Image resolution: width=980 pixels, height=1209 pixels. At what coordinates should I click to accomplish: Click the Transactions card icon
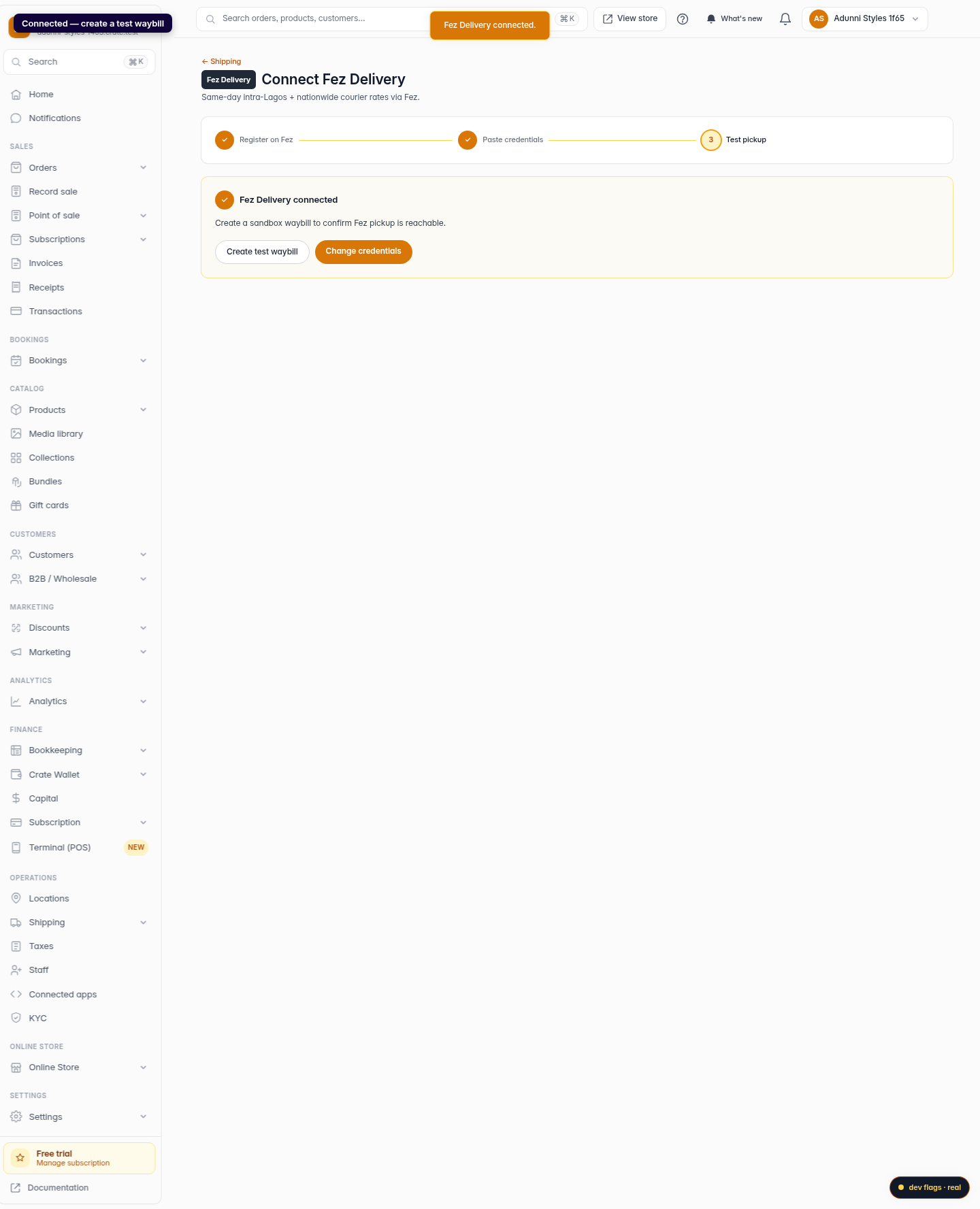point(16,312)
